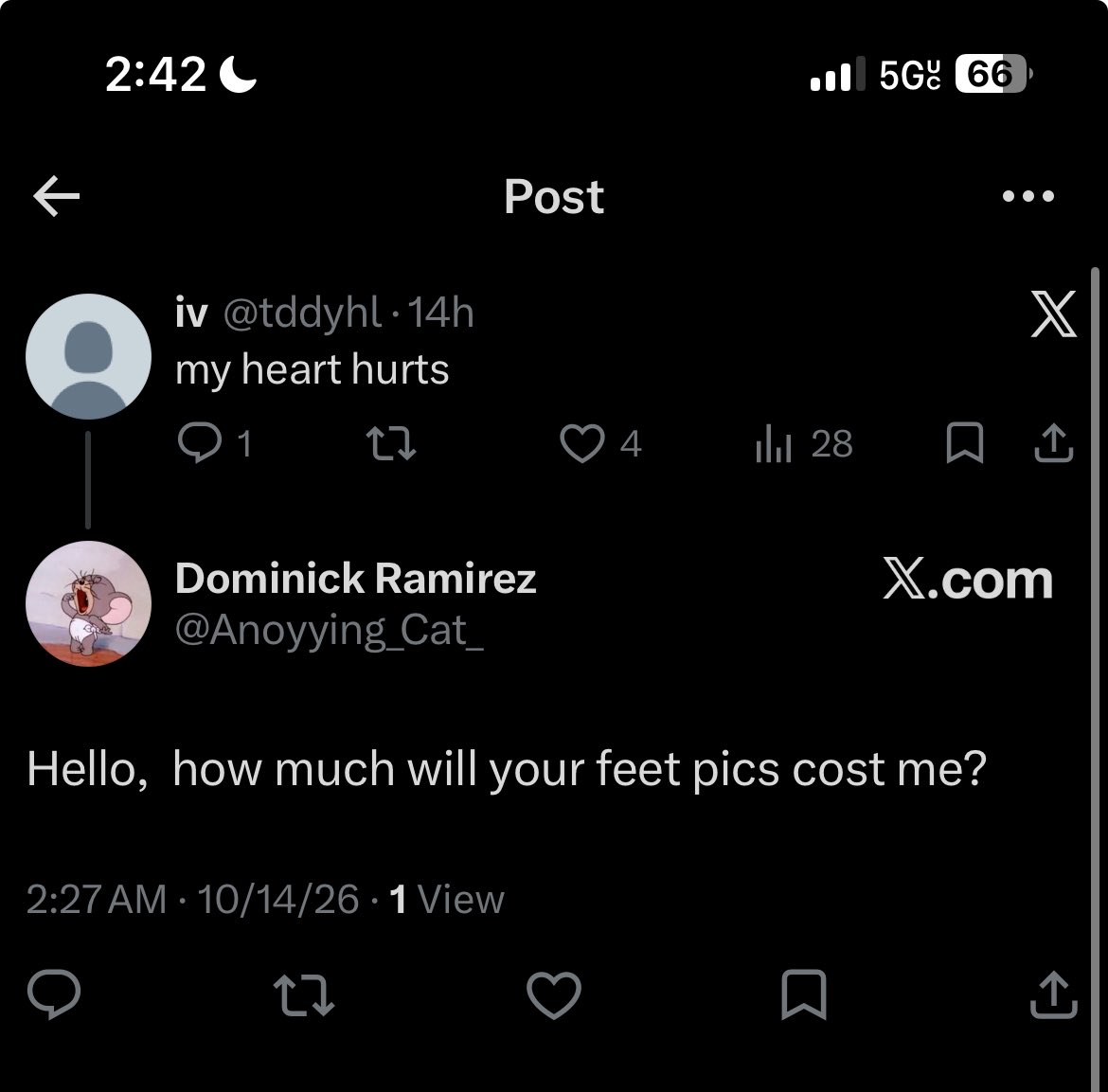Reply to Dominick Ramirez's post
The height and width of the screenshot is (1092, 1108).
54,994
